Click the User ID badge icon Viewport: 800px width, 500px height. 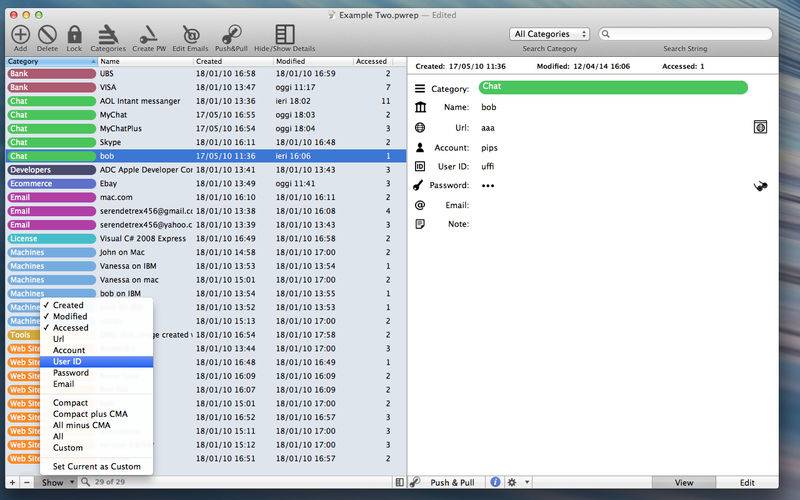[x=420, y=166]
